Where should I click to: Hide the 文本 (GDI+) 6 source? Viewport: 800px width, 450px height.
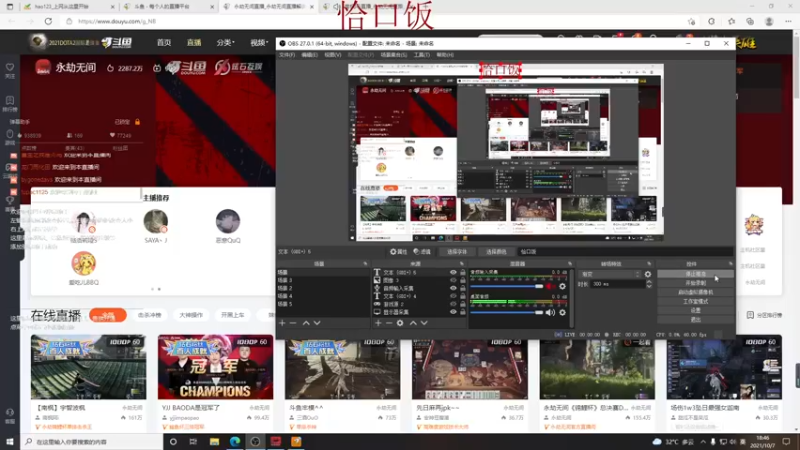click(x=453, y=272)
